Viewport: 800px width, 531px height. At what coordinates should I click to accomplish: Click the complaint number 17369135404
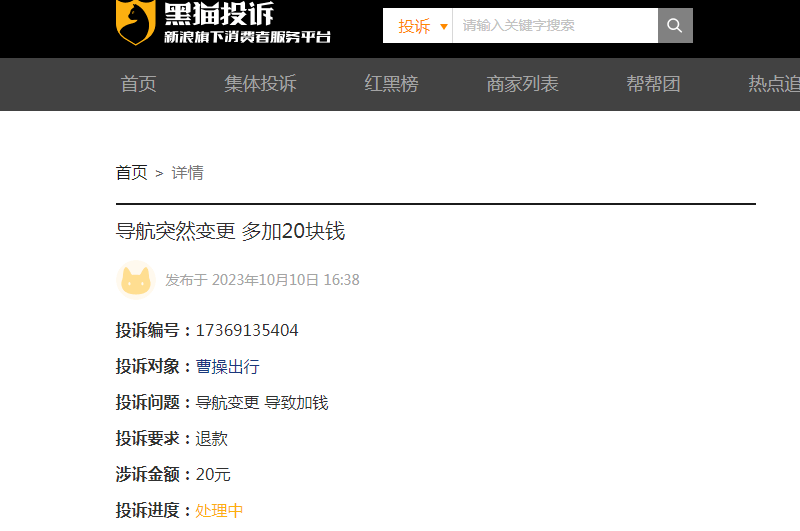pos(247,331)
